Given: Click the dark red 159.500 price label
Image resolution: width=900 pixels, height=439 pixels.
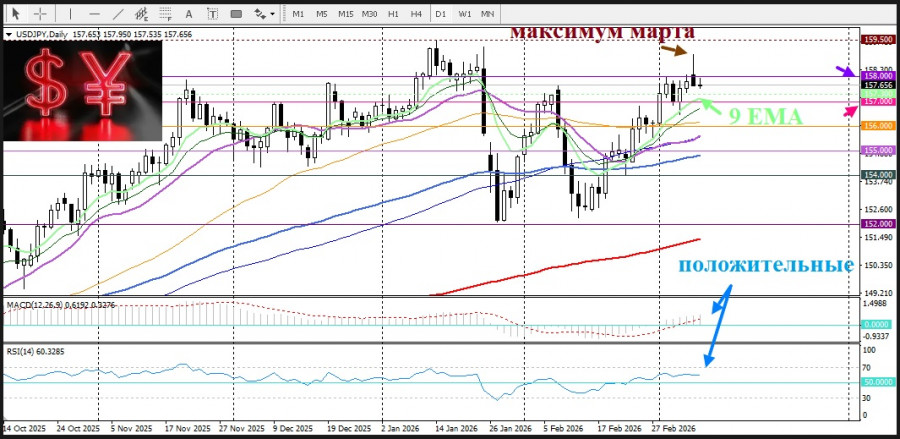Looking at the screenshot, I should [876, 40].
